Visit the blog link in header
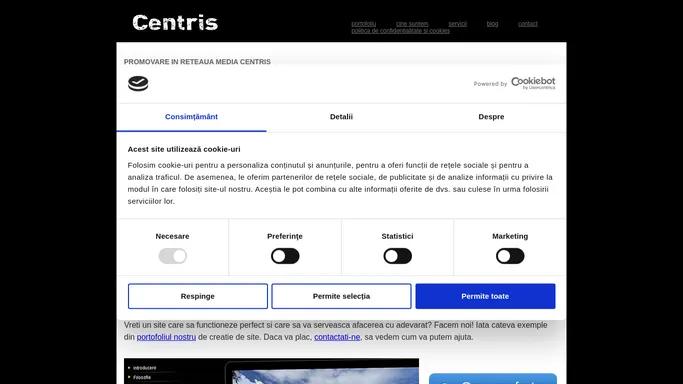Screen dimensions: 683x384 click(492, 24)
